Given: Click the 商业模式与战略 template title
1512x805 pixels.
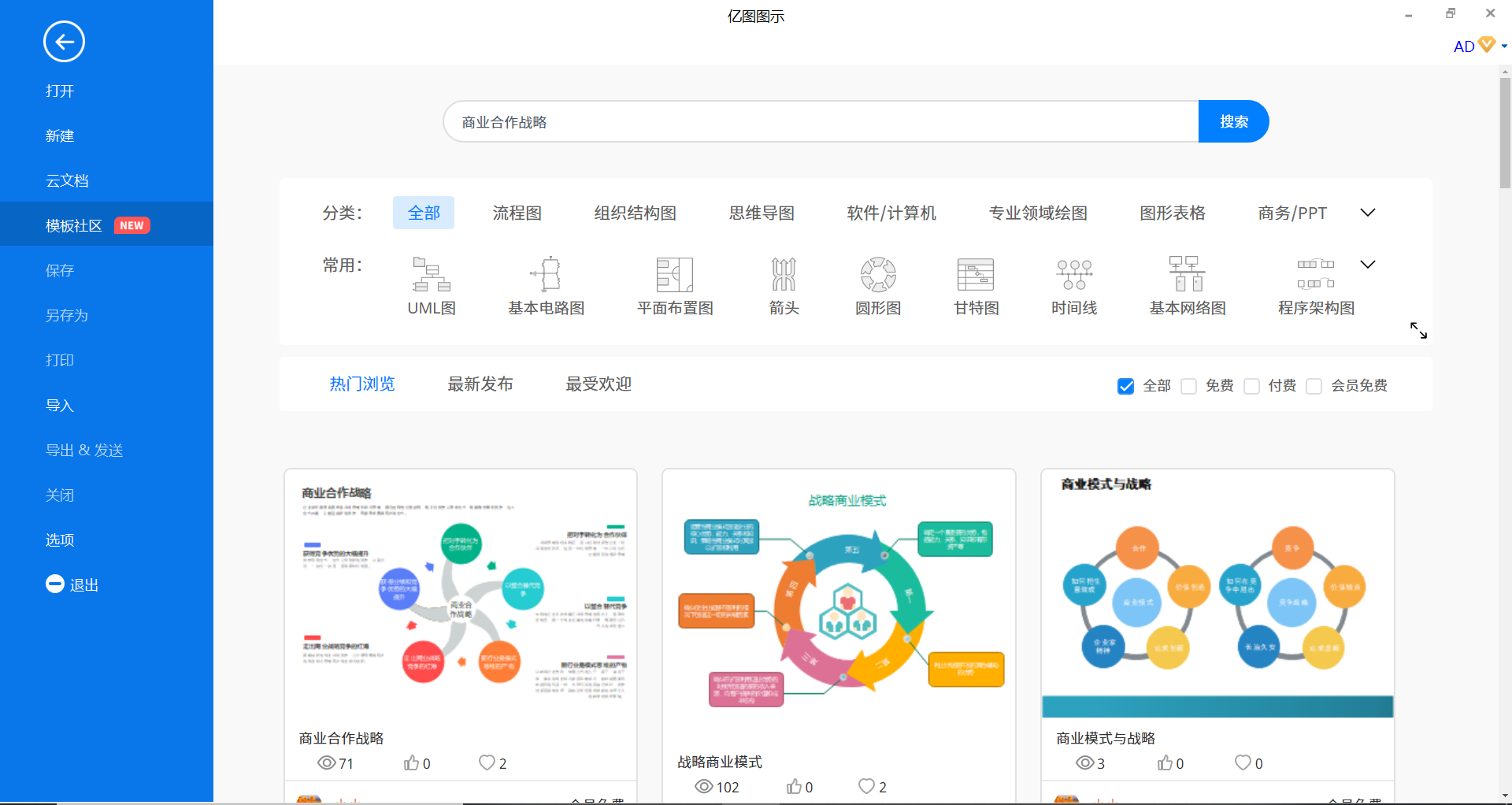Looking at the screenshot, I should coord(1106,738).
